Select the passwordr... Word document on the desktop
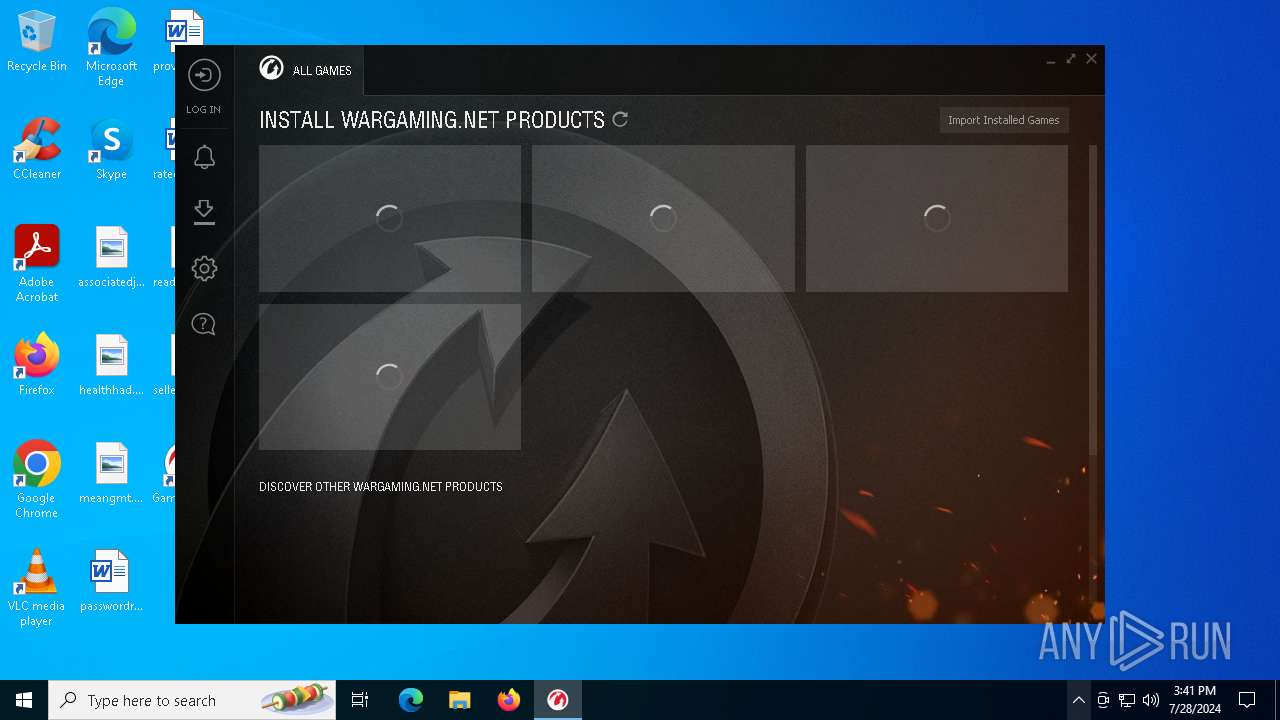1280x720 pixels. point(111,581)
